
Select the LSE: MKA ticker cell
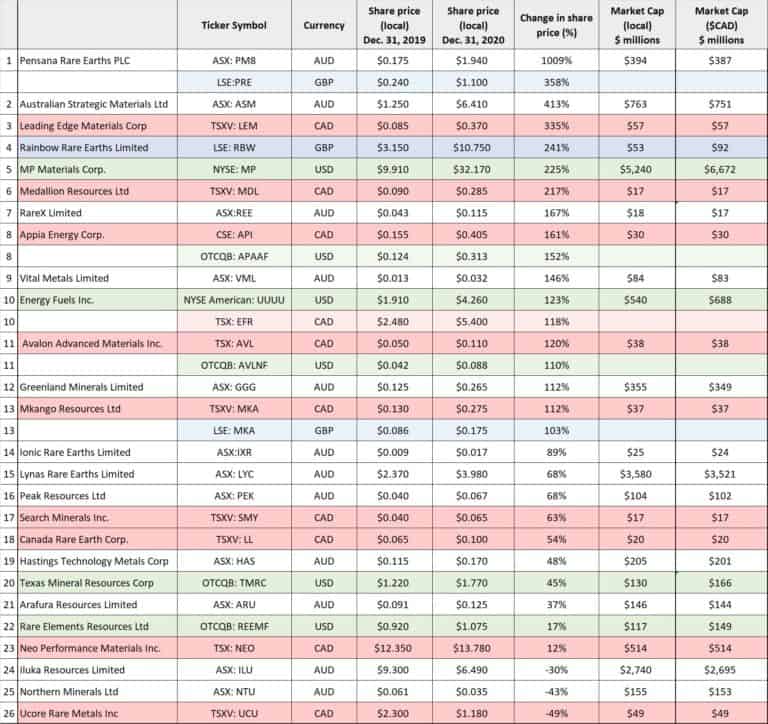tap(234, 431)
